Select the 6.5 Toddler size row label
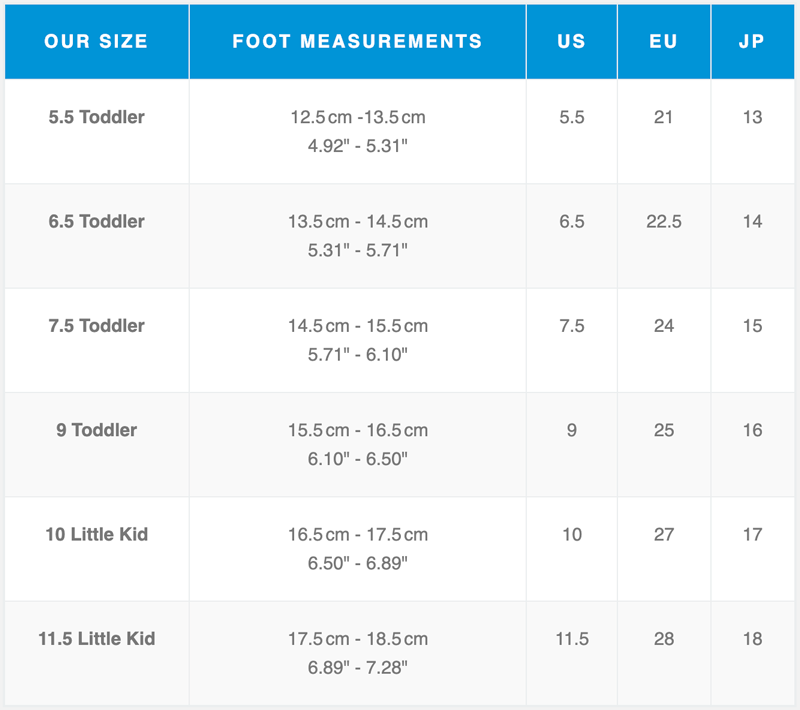This screenshot has width=800, height=710. click(96, 221)
